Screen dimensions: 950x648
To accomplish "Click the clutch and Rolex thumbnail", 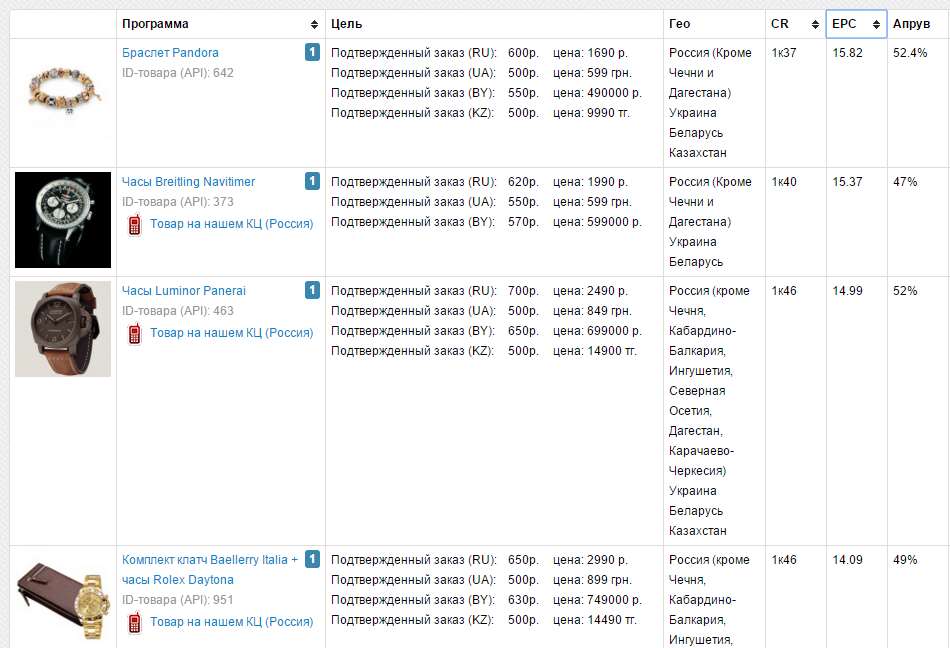I will pos(63,598).
